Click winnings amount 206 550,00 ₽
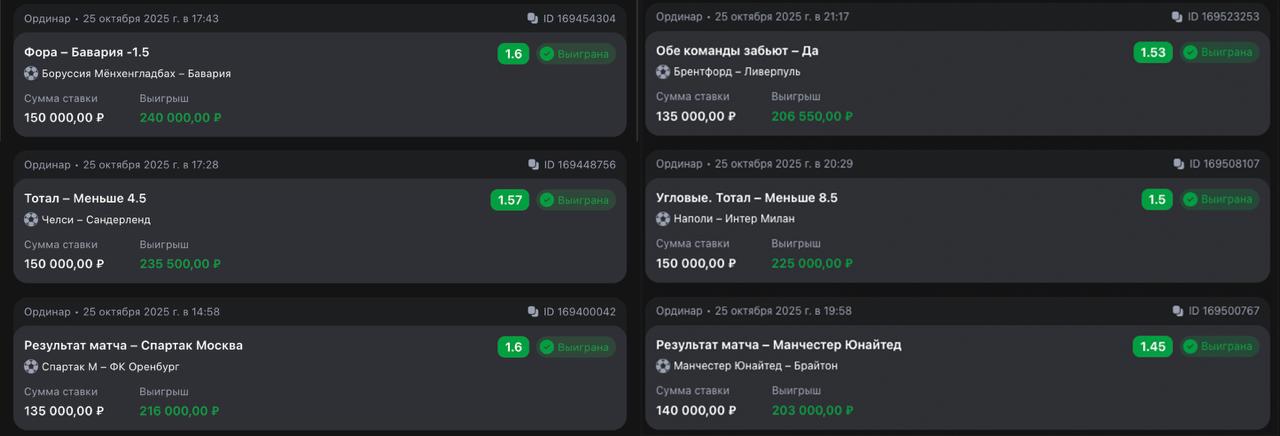 (812, 116)
